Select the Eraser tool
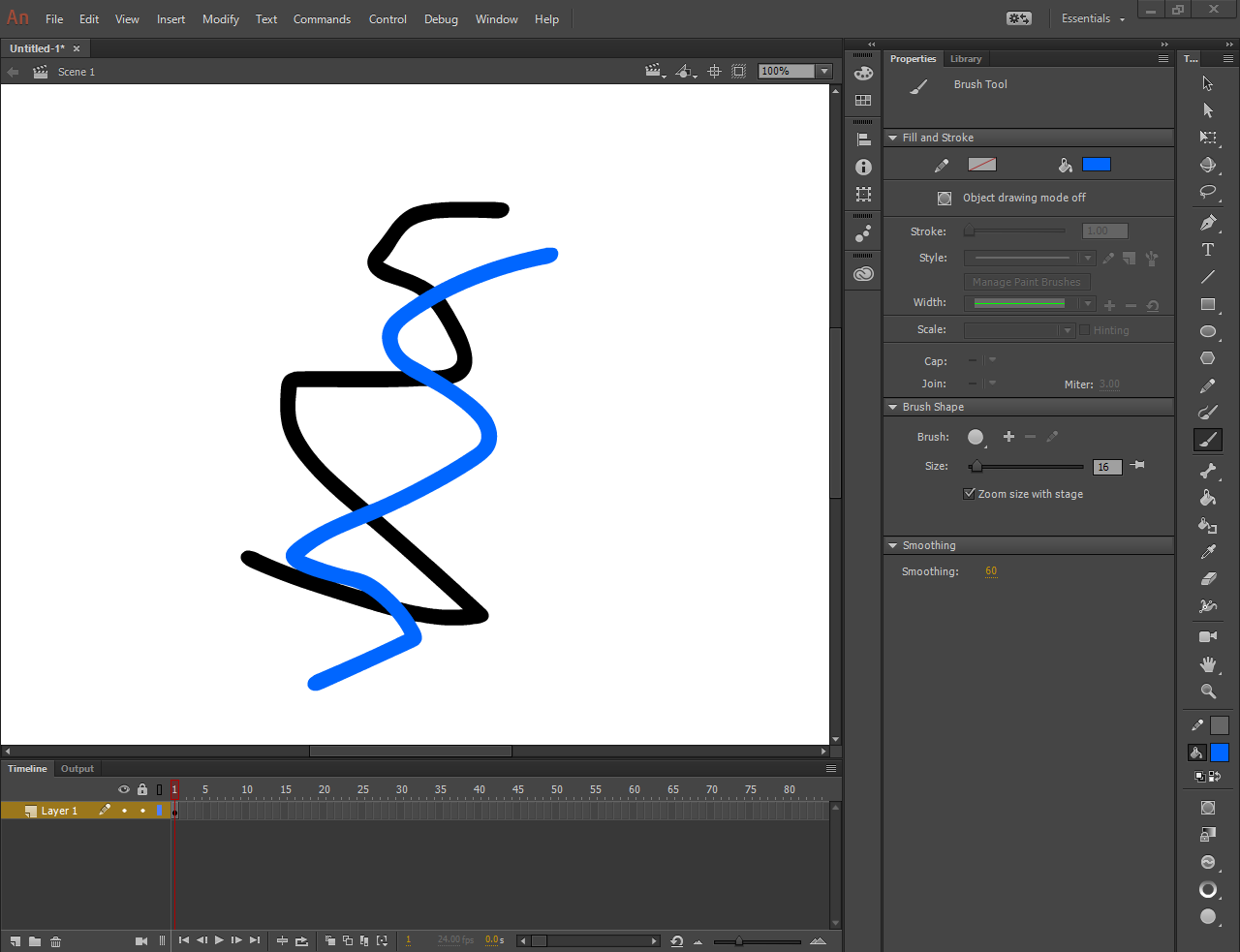The image size is (1240, 952). tap(1208, 579)
